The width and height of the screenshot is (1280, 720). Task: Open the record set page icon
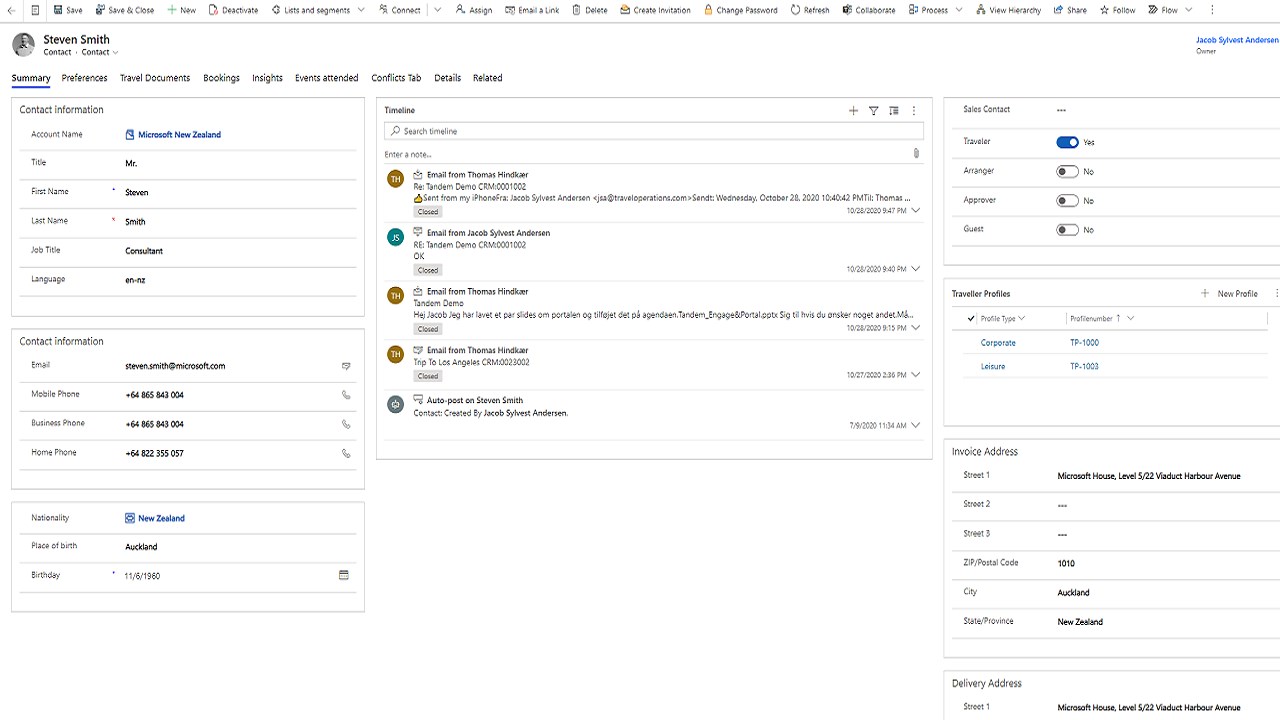coord(35,10)
